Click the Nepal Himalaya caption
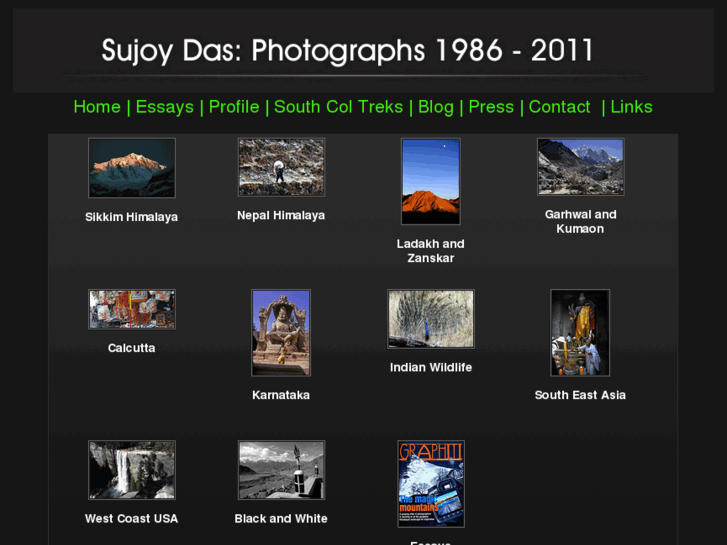This screenshot has width=727, height=545. click(281, 216)
